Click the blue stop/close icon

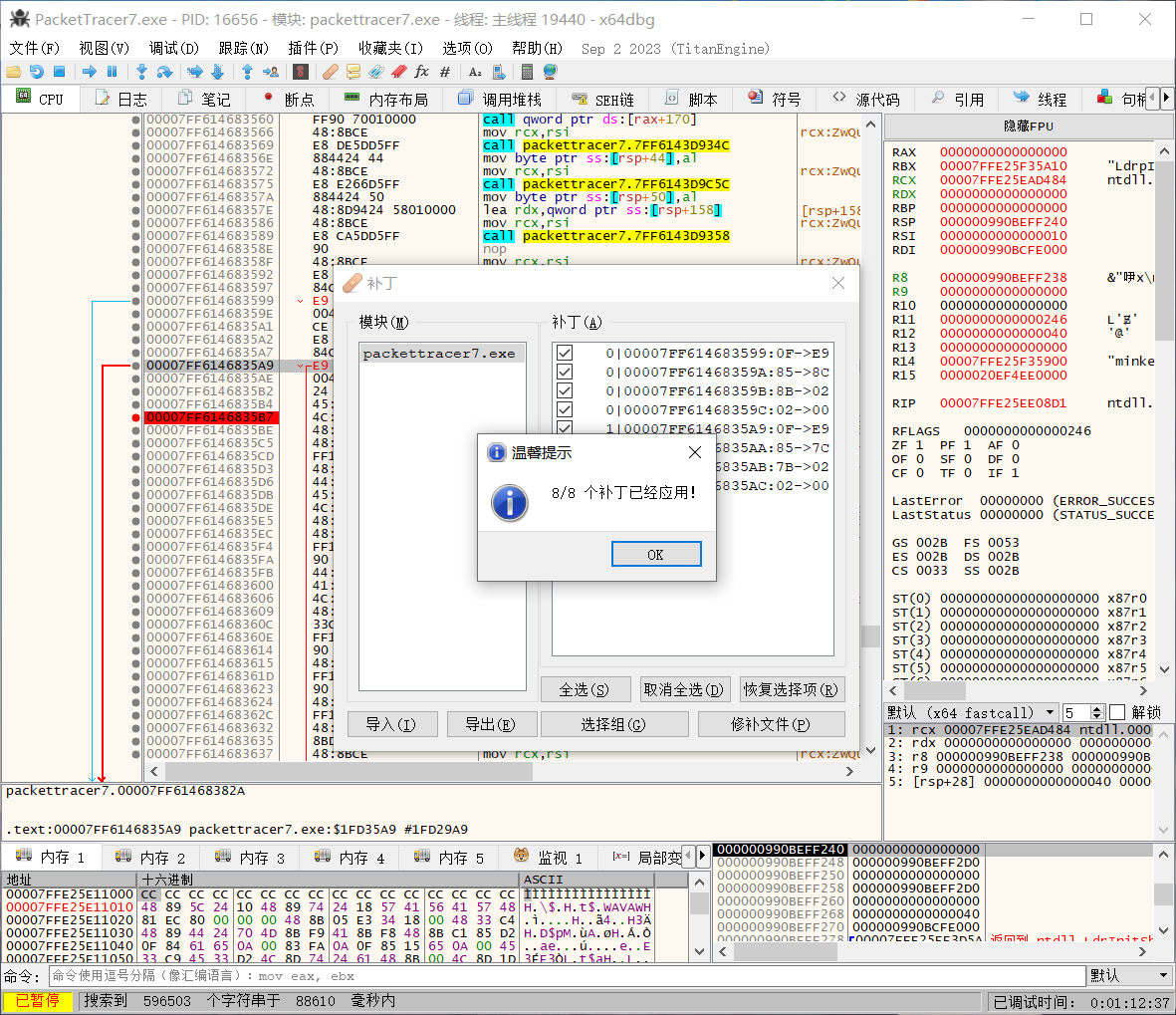(60, 72)
